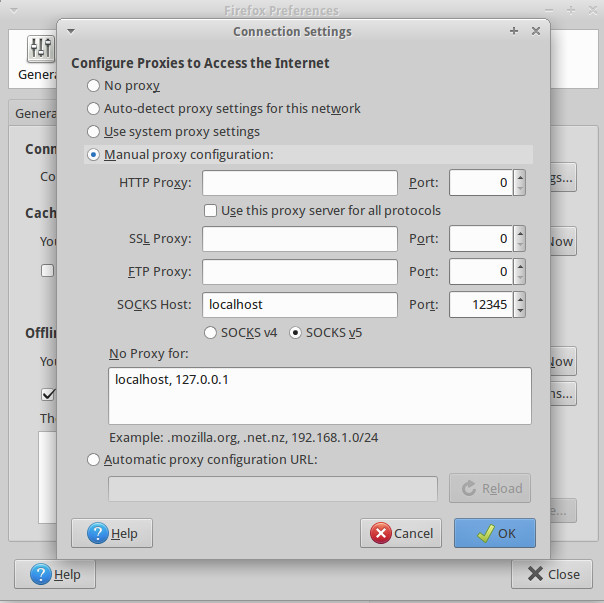Increase FTP Proxy port with up arrow
Viewport: 604px width, 603px height.
coord(520,266)
